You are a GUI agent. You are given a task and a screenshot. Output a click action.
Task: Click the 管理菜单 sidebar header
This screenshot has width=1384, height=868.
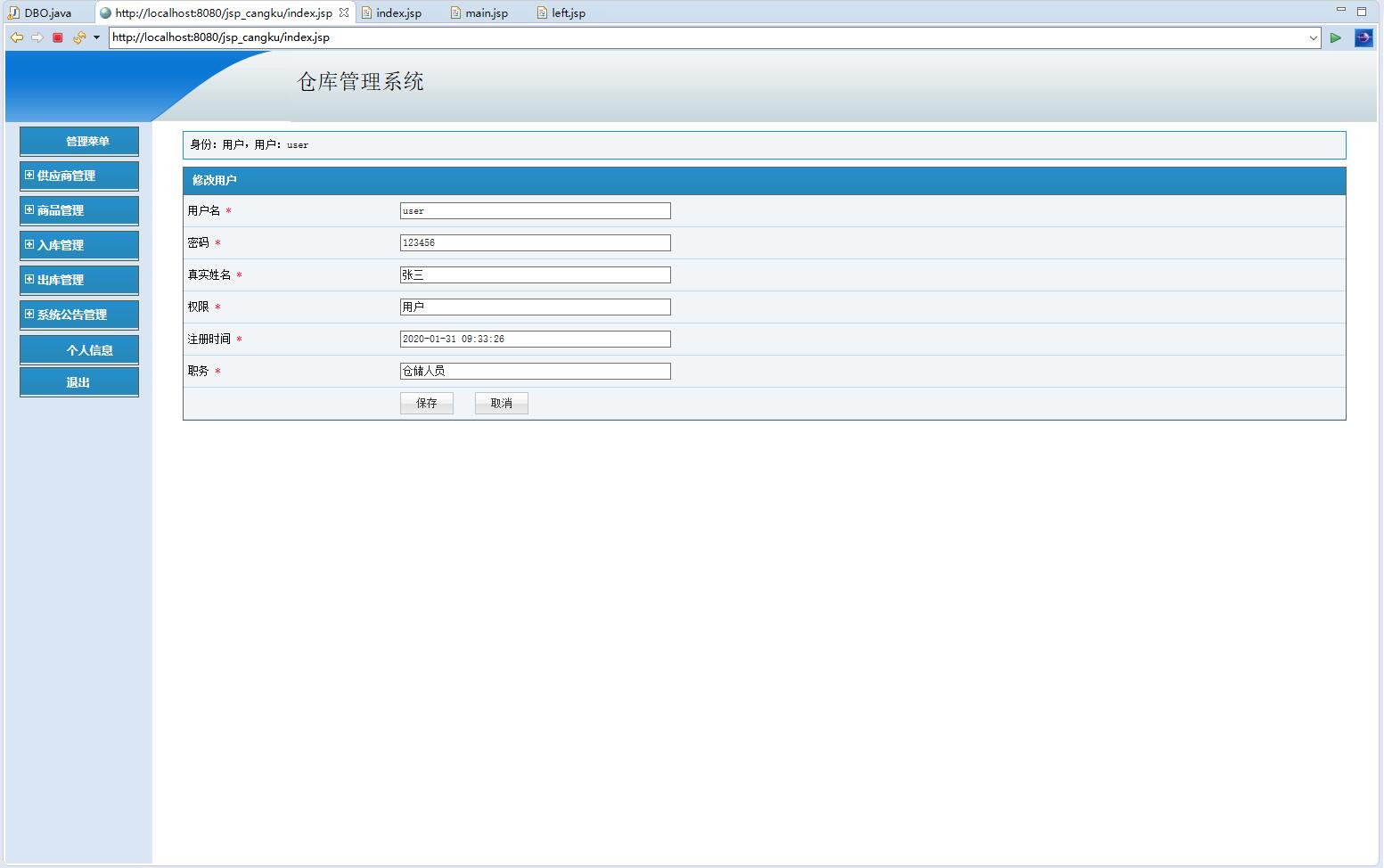pos(79,142)
